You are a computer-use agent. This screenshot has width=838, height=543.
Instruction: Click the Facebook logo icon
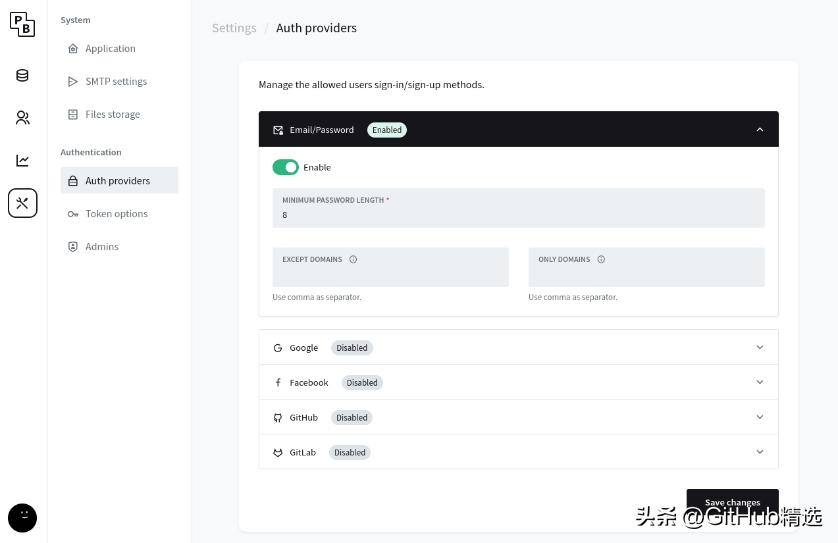278,383
